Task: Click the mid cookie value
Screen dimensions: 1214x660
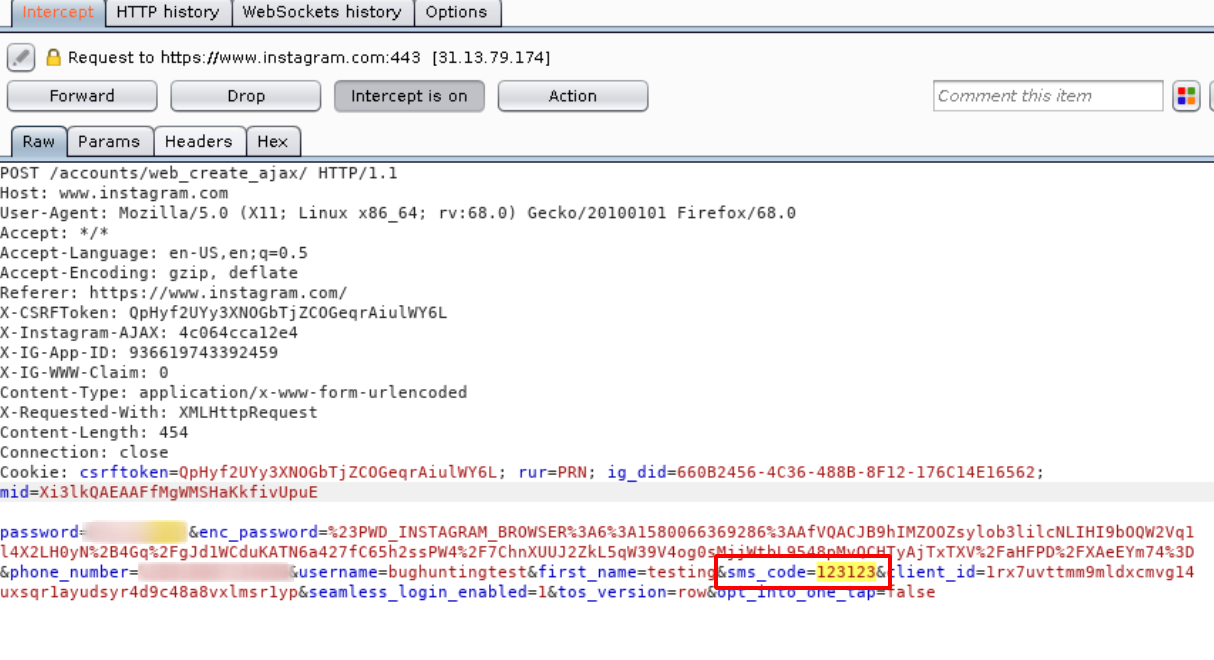Action: 178,493
